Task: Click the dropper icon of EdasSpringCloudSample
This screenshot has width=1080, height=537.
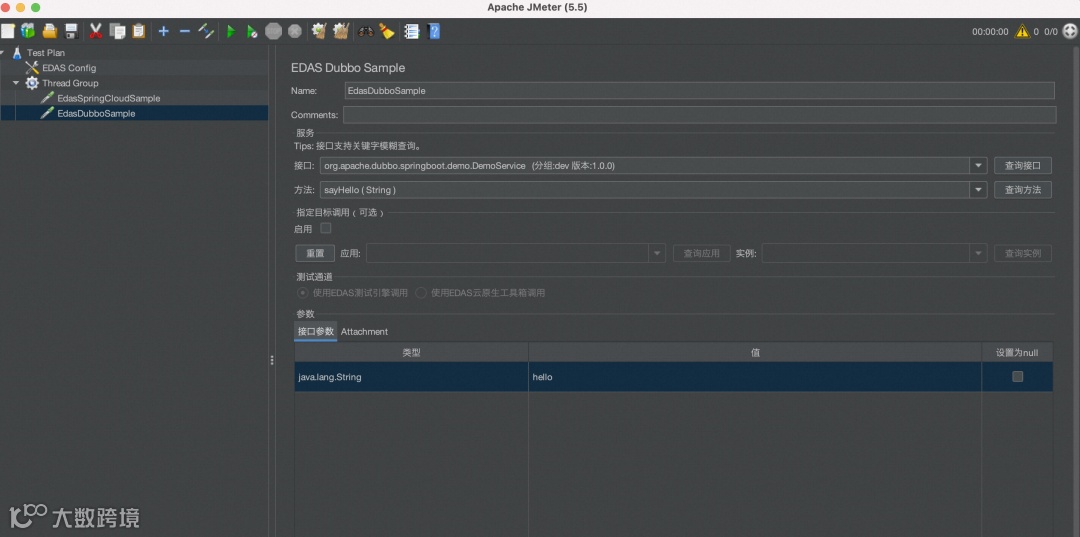Action: pos(47,98)
